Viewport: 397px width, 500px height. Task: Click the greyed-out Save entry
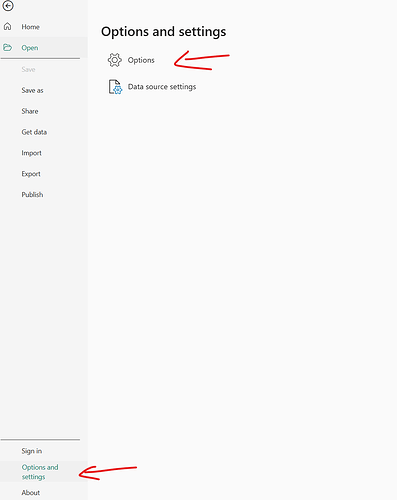(28, 69)
